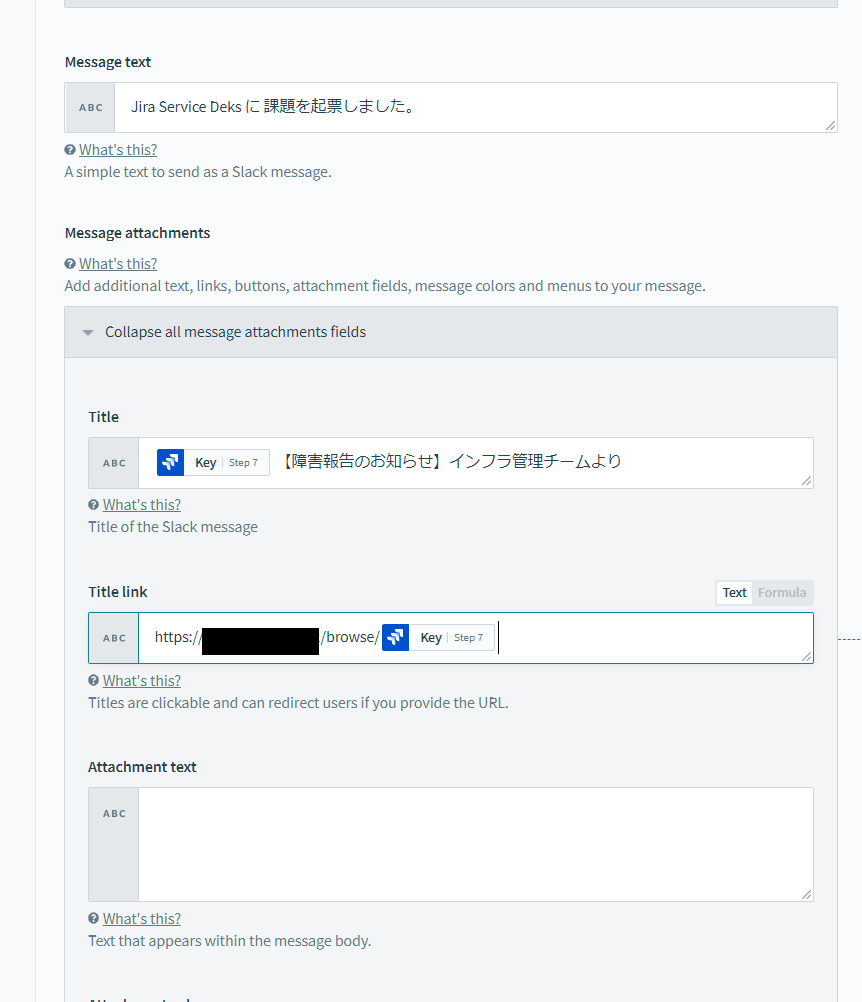The image size is (862, 1002).
Task: Collapse all message attachments fields
Action: click(x=450, y=332)
